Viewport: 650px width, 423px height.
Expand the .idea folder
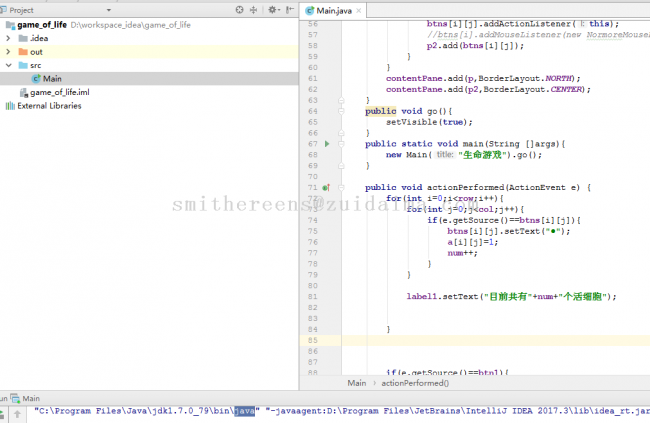pos(9,37)
